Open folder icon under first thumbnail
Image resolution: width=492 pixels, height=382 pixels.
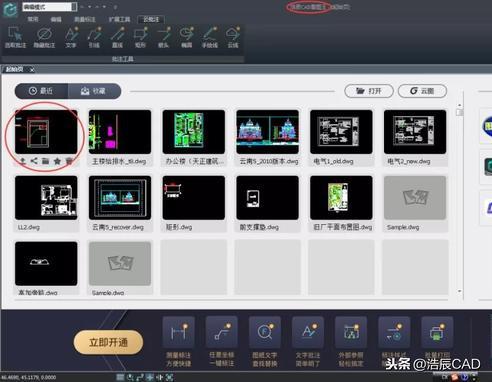(x=45, y=161)
